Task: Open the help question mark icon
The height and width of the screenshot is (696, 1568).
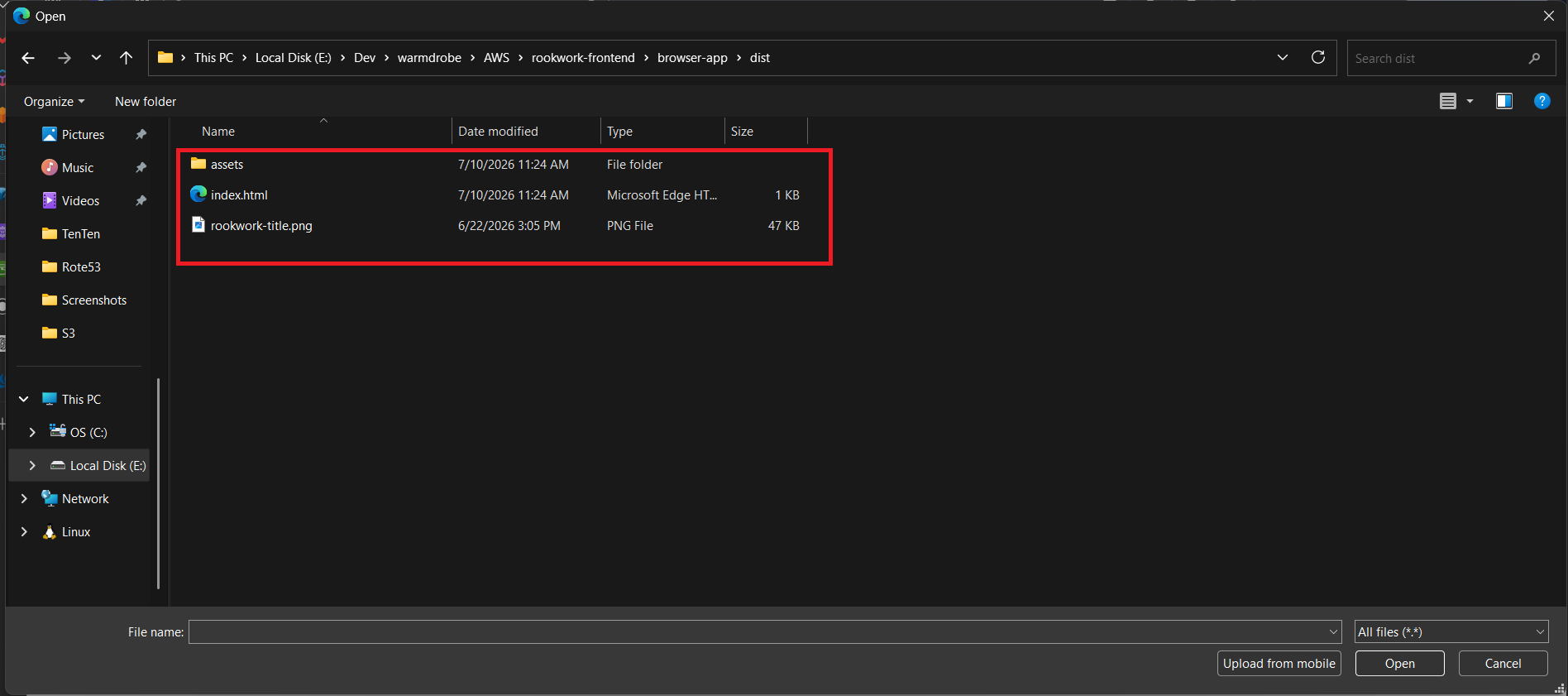Action: pos(1542,101)
